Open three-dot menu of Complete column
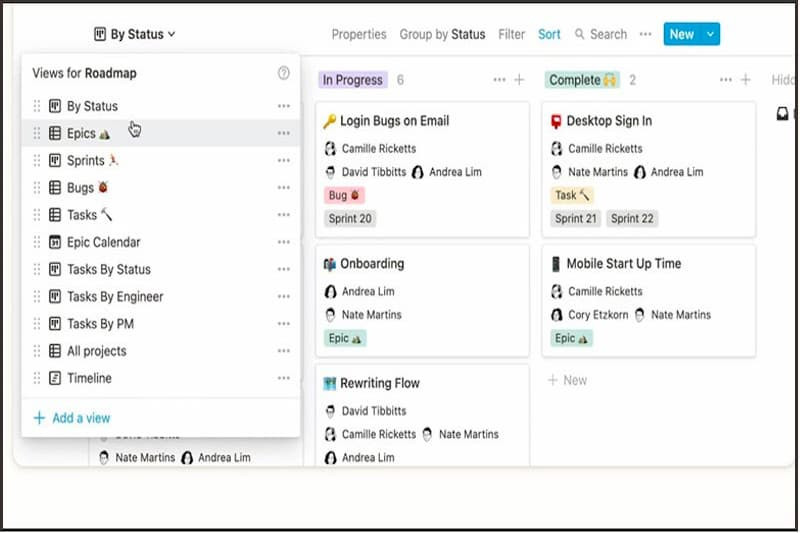The image size is (800, 533). pyautogui.click(x=726, y=80)
